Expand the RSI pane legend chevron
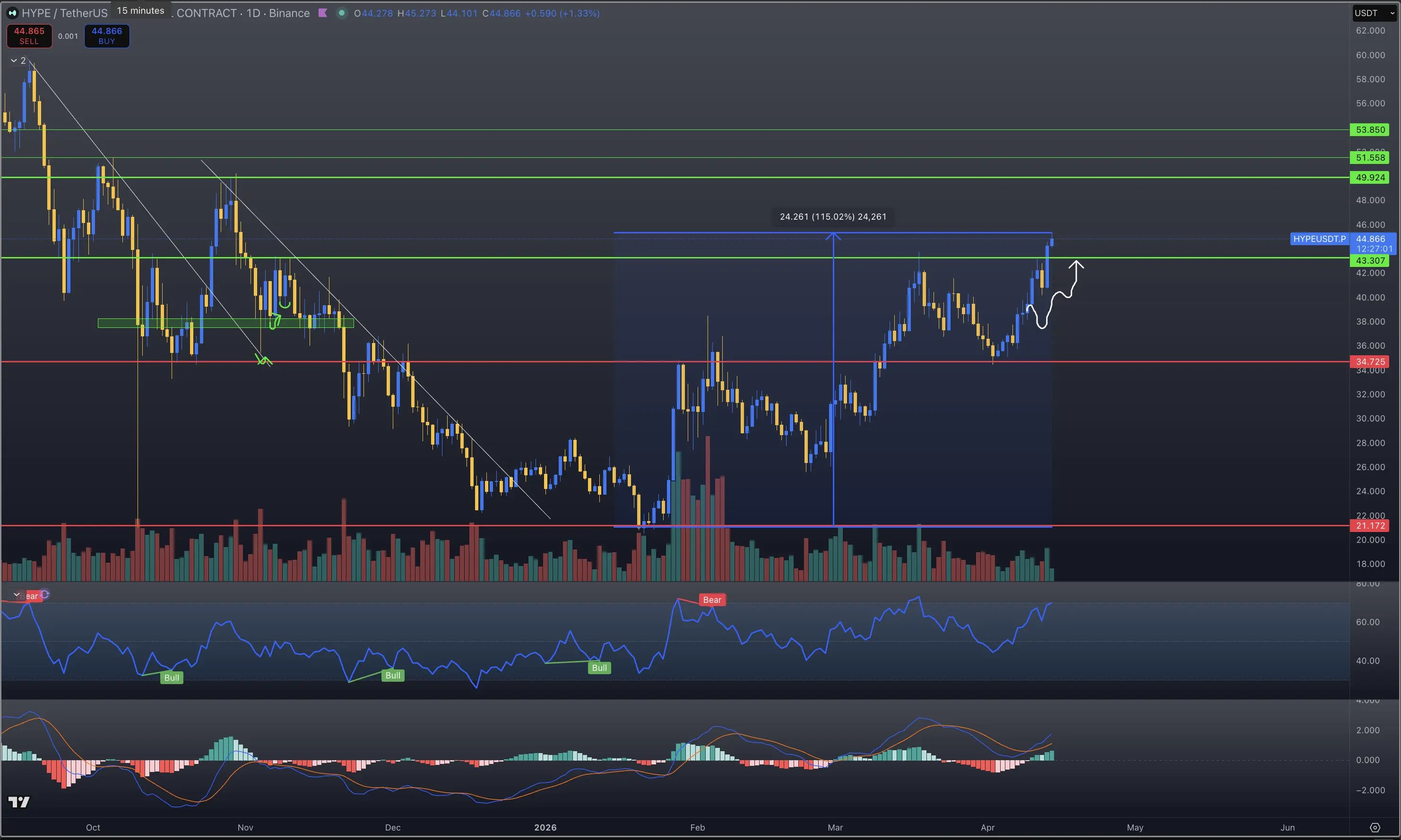 point(17,594)
